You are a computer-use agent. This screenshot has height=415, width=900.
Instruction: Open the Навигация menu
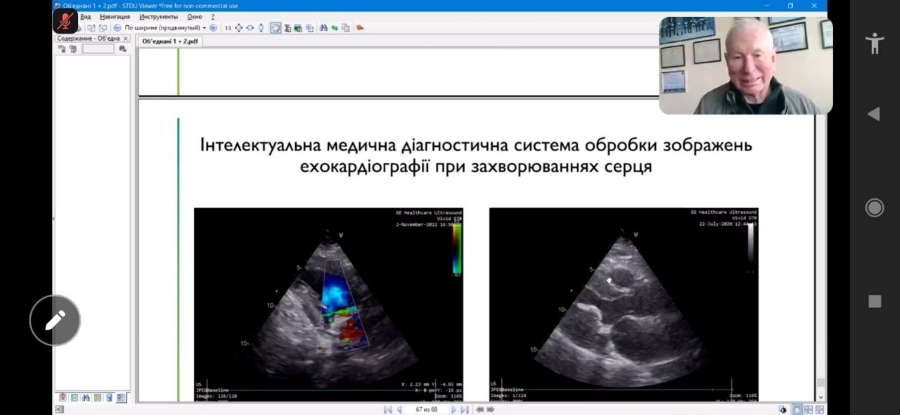[114, 17]
